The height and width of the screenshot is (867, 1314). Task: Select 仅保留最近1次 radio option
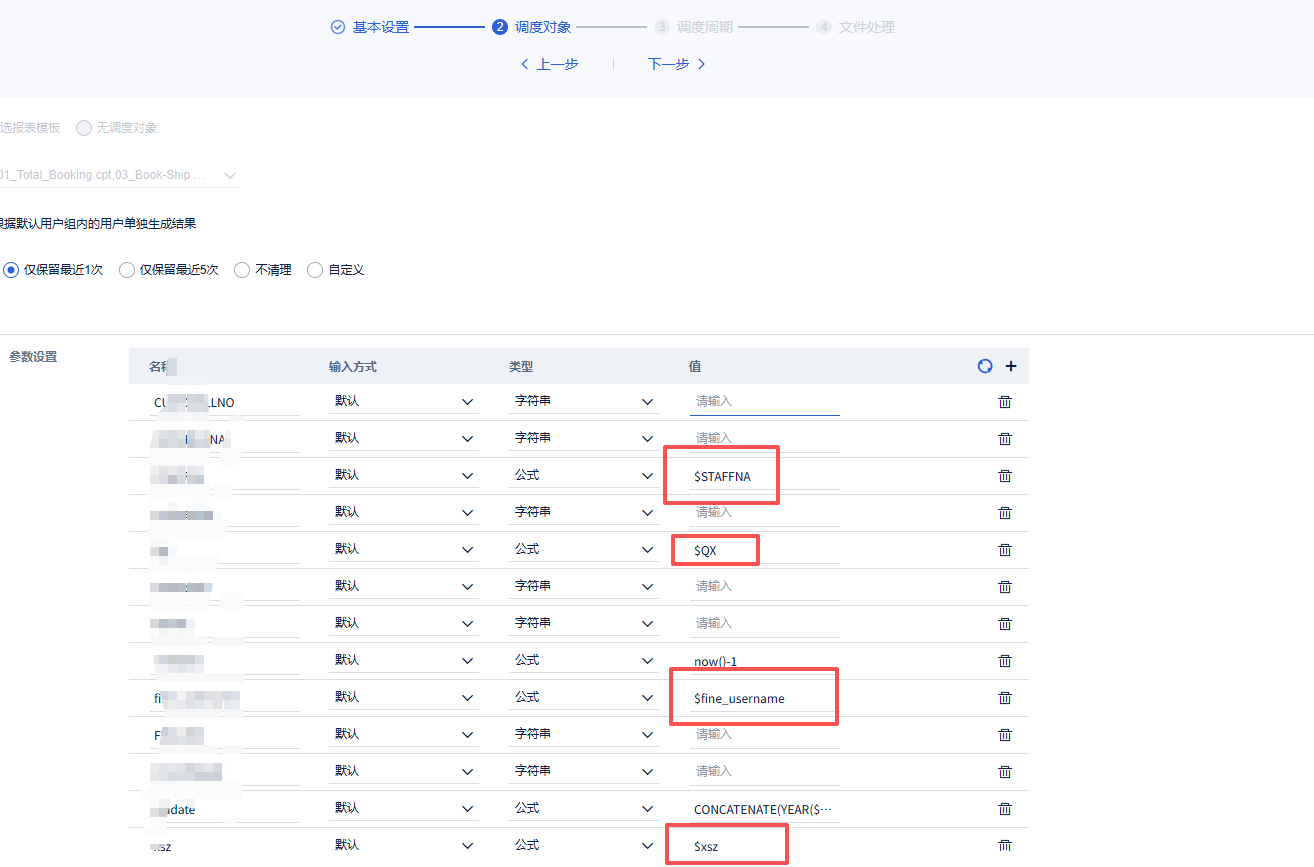point(11,270)
